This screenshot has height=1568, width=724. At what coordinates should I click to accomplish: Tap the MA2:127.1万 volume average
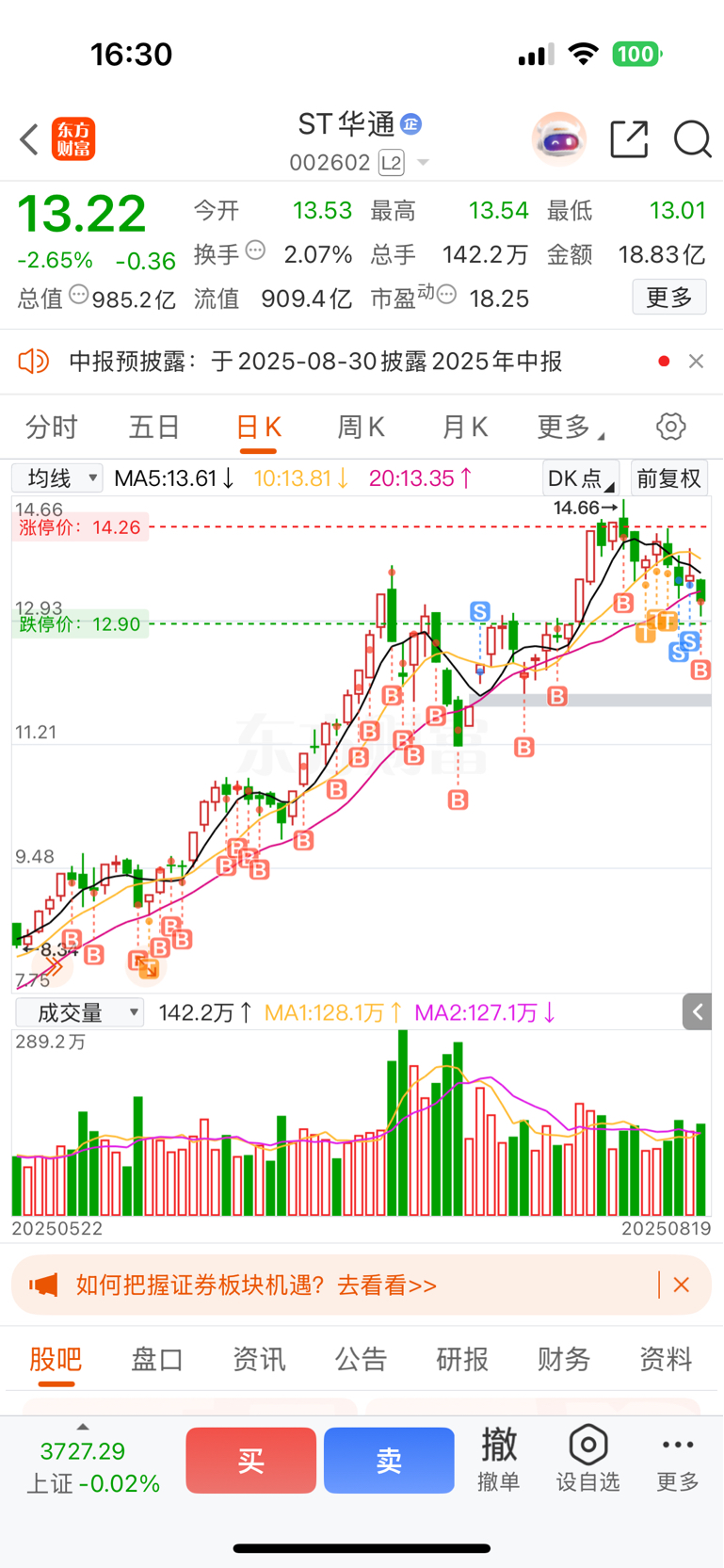click(x=485, y=1012)
